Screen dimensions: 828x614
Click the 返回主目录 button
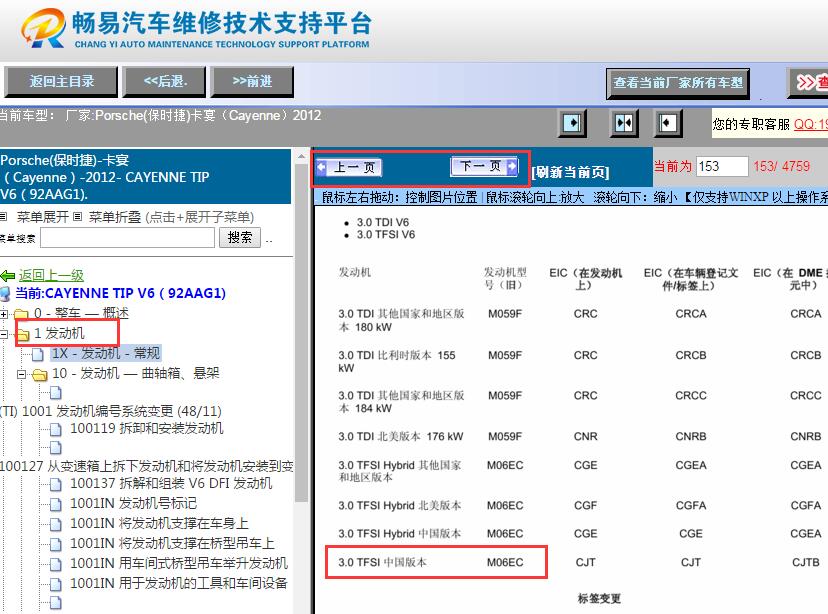[x=61, y=81]
